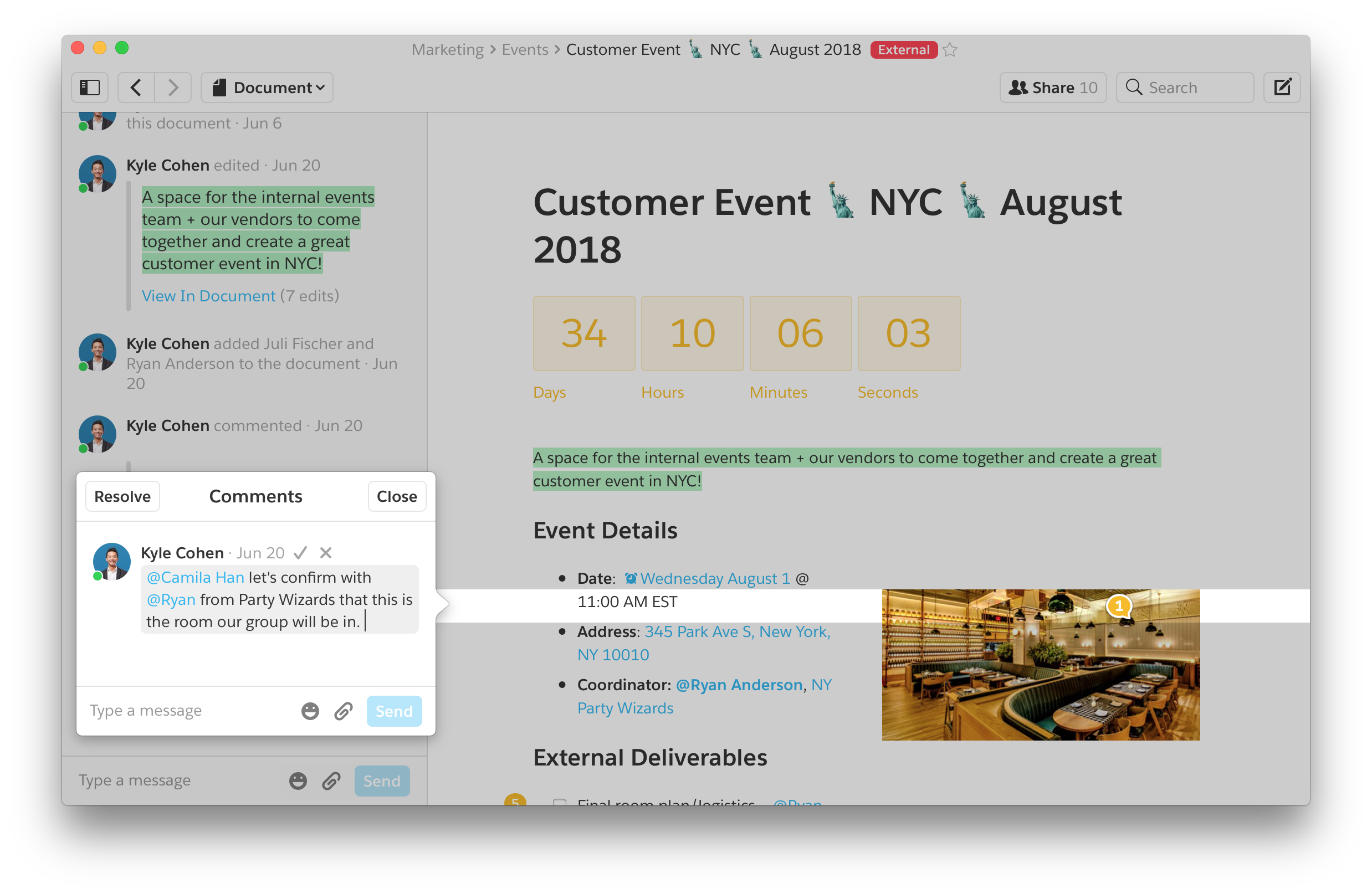Toggle the sidebar panel icon
Screen dimensions: 1372x894
click(90, 88)
